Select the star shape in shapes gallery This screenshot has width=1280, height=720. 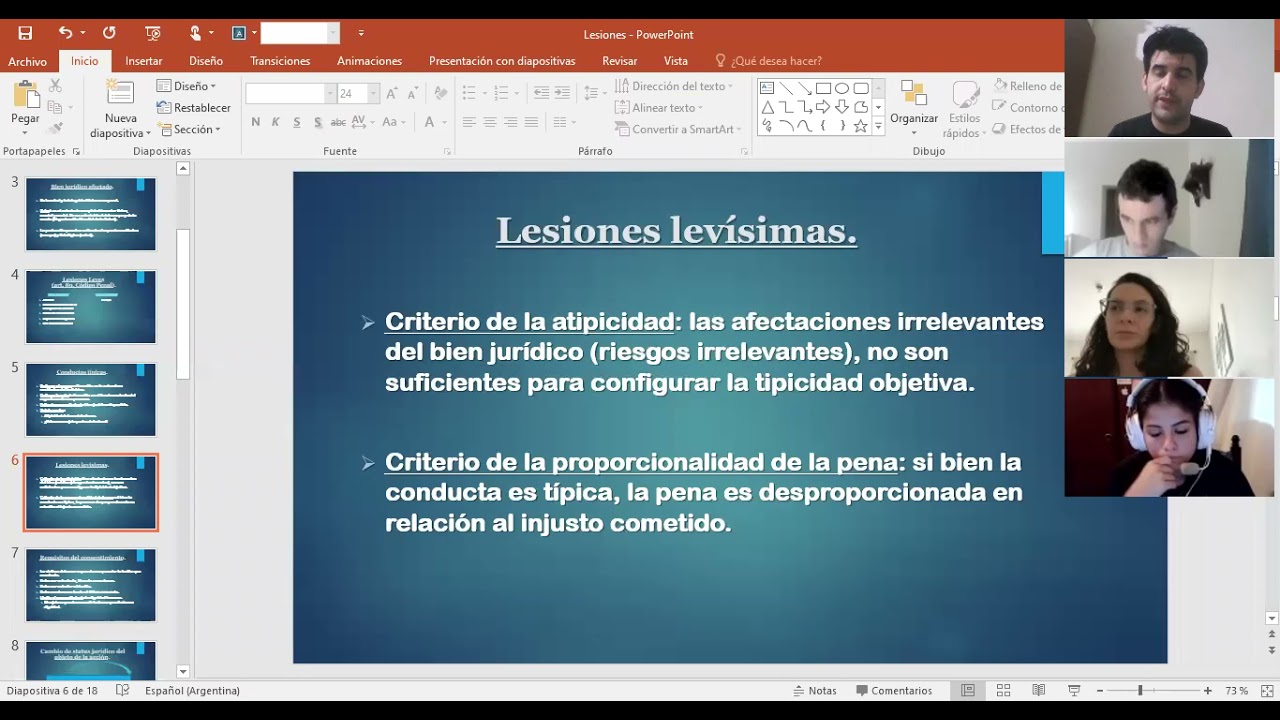tap(860, 126)
